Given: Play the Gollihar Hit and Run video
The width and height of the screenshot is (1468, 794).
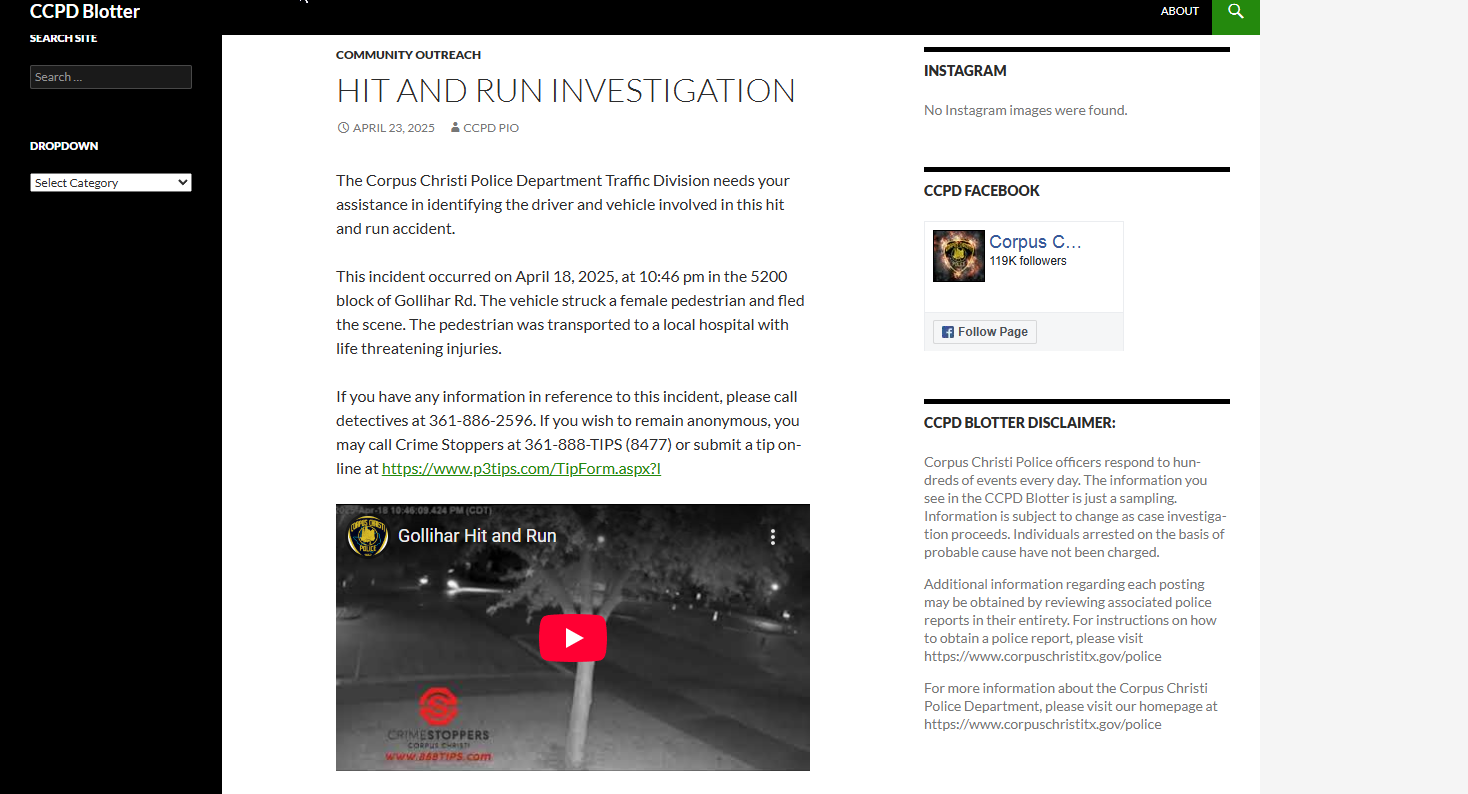Looking at the screenshot, I should pyautogui.click(x=573, y=637).
